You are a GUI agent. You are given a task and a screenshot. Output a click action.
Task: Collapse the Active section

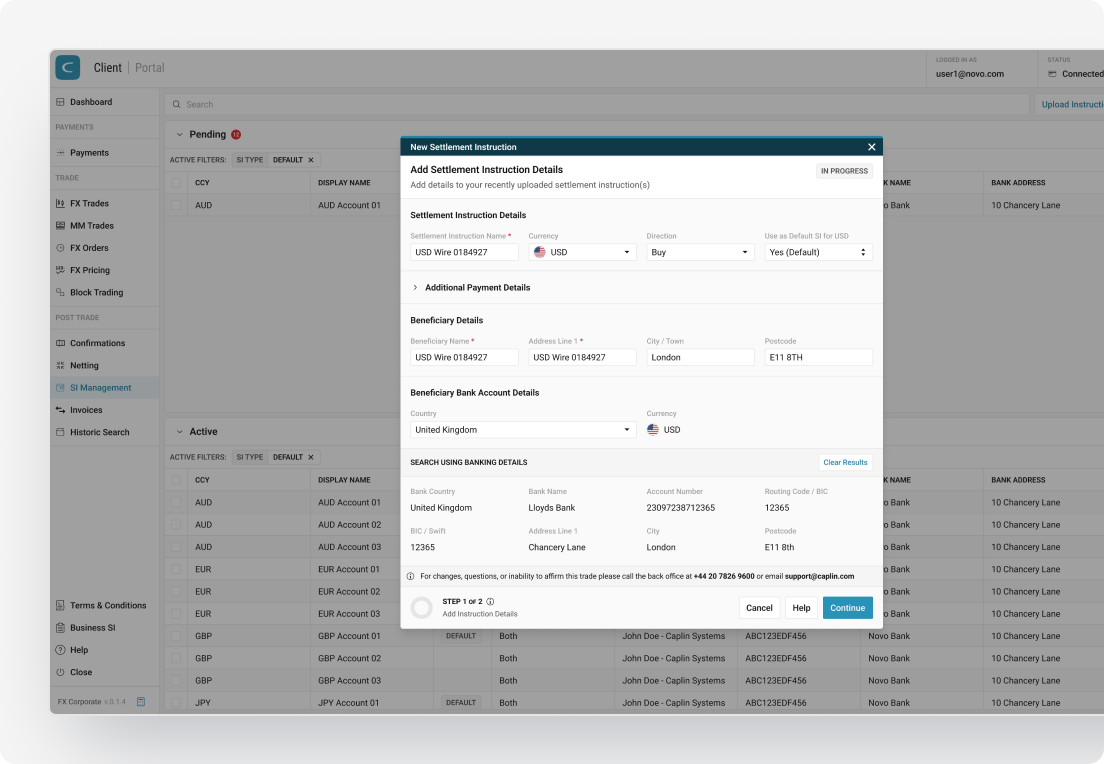pyautogui.click(x=180, y=432)
